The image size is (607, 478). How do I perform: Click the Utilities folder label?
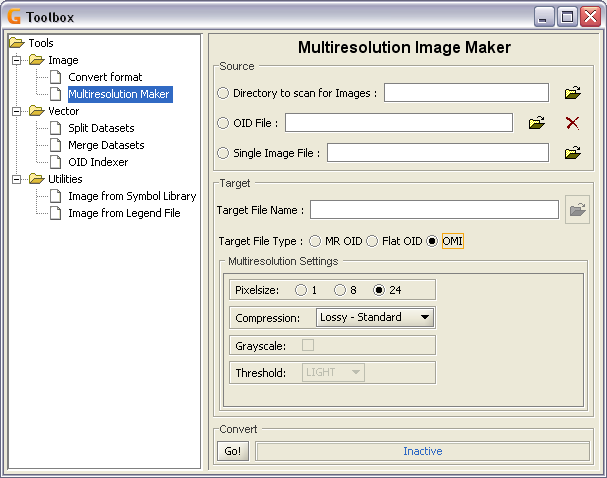[65, 179]
